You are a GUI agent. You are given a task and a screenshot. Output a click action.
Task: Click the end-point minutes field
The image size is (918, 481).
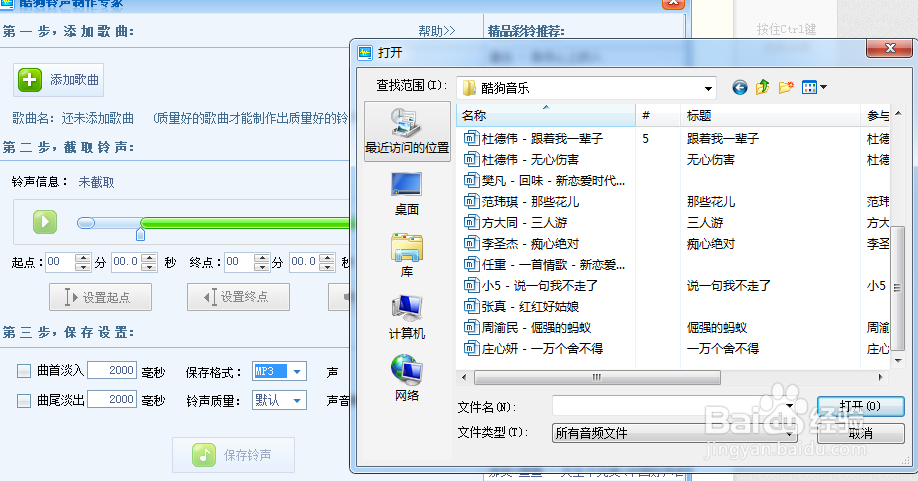click(x=240, y=262)
